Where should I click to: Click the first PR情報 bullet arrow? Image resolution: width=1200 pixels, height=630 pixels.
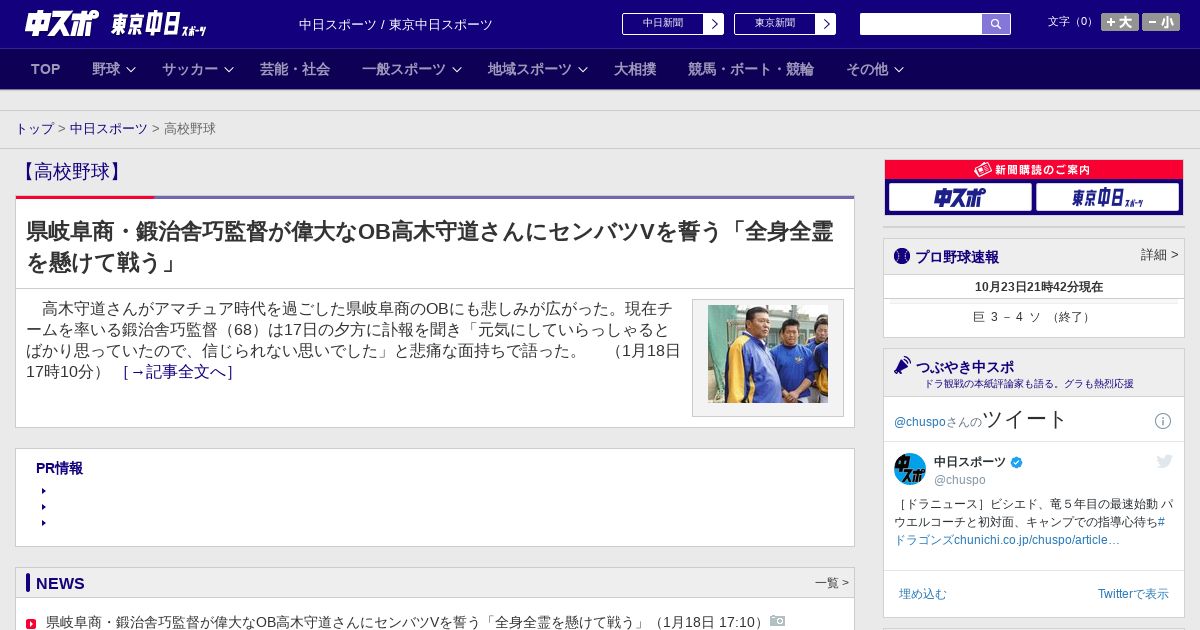click(44, 491)
